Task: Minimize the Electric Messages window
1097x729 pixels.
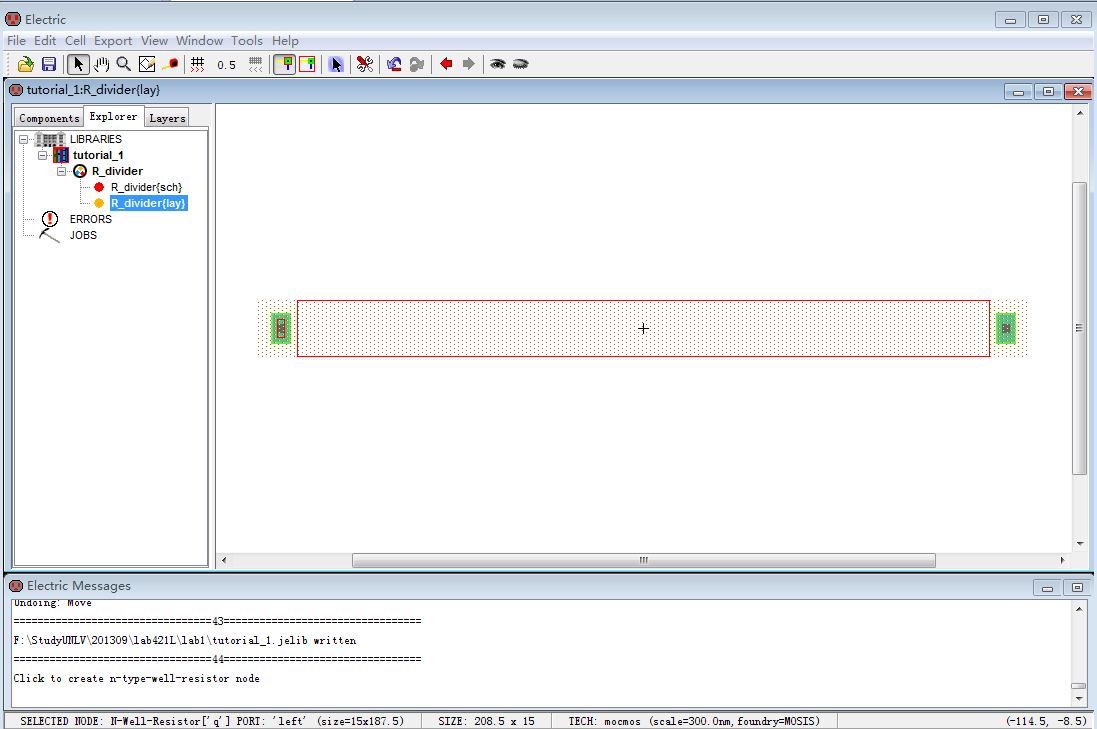Action: (x=1047, y=588)
